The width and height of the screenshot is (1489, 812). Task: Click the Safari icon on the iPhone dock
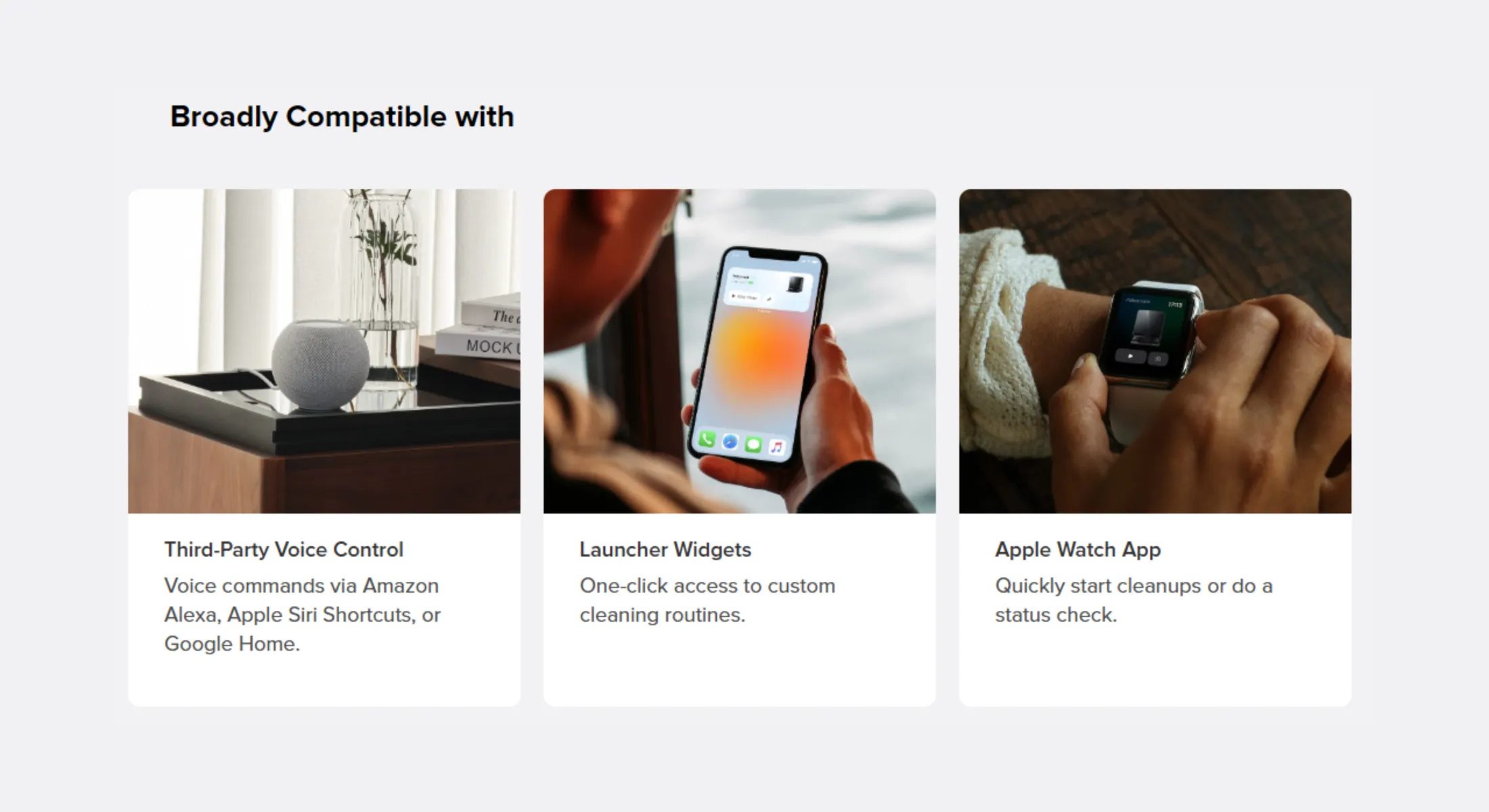[730, 442]
